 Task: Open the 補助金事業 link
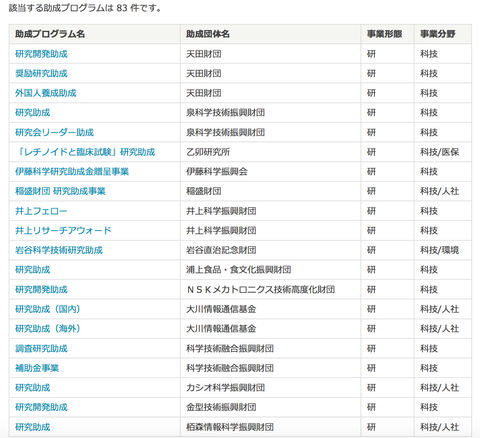pyautogui.click(x=37, y=368)
